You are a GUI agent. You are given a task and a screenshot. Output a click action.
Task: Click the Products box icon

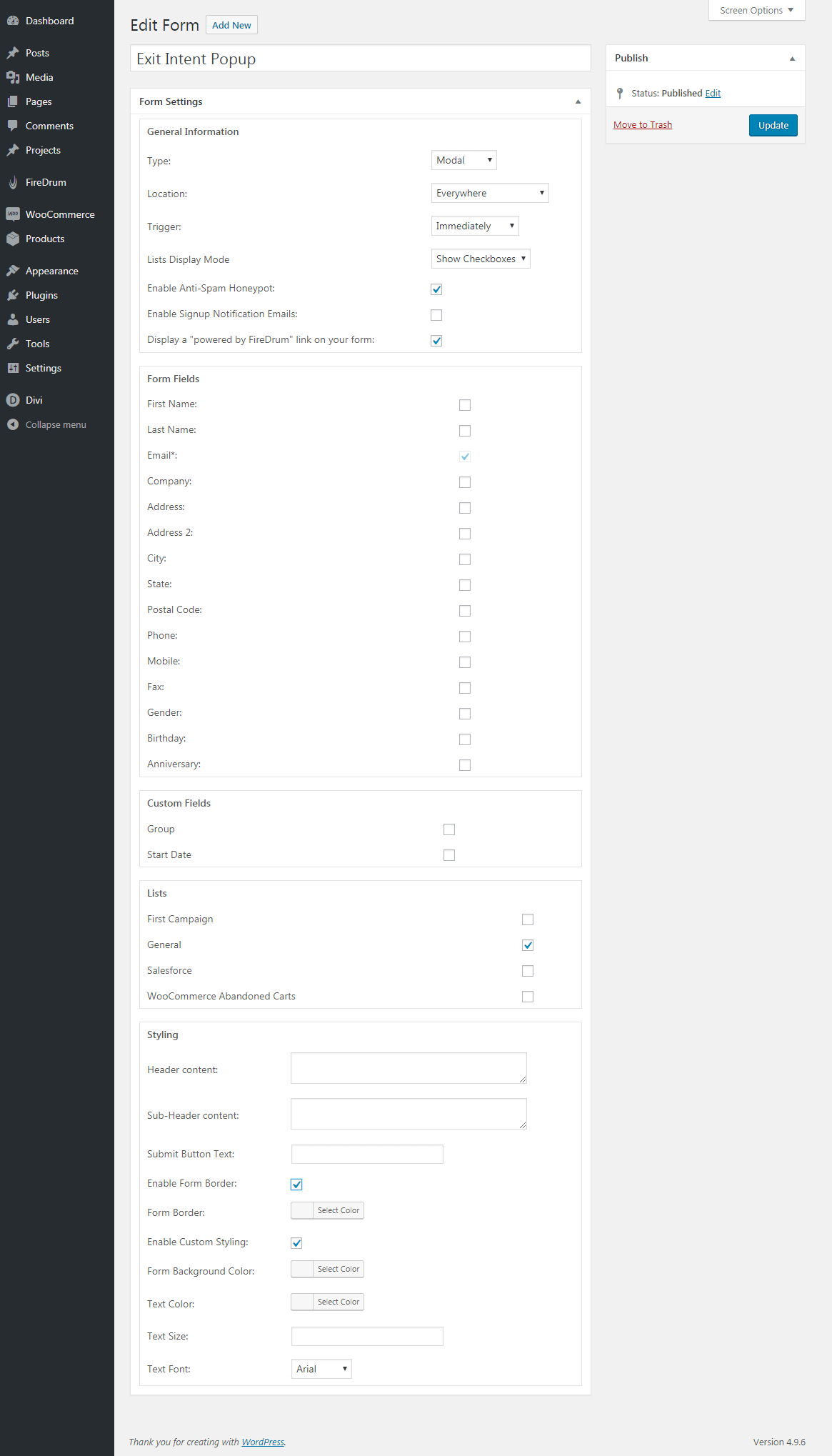(13, 239)
